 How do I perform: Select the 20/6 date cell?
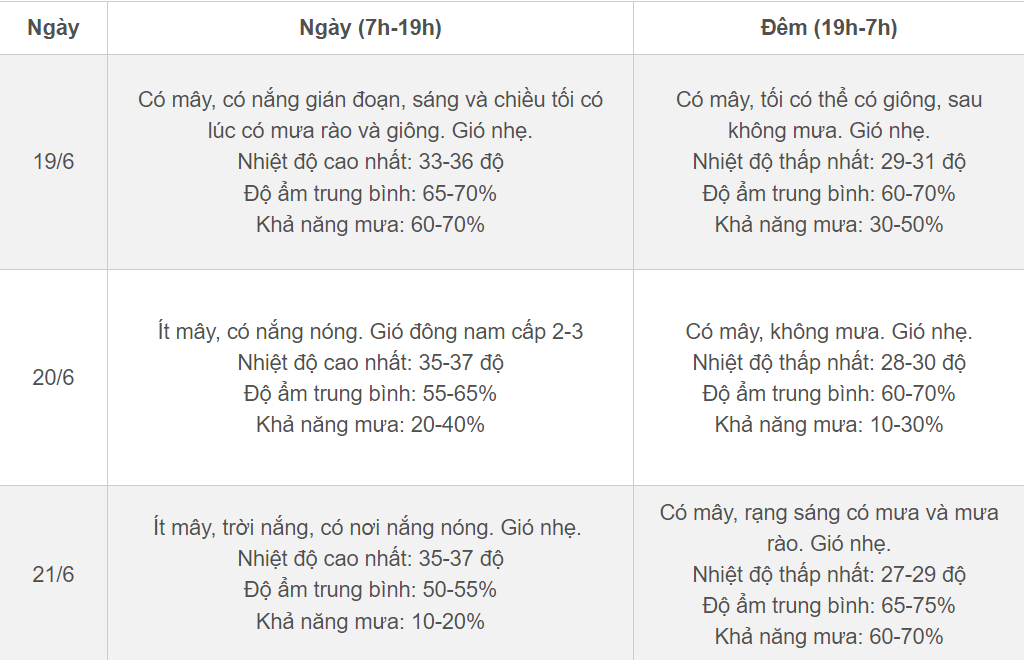click(53, 378)
